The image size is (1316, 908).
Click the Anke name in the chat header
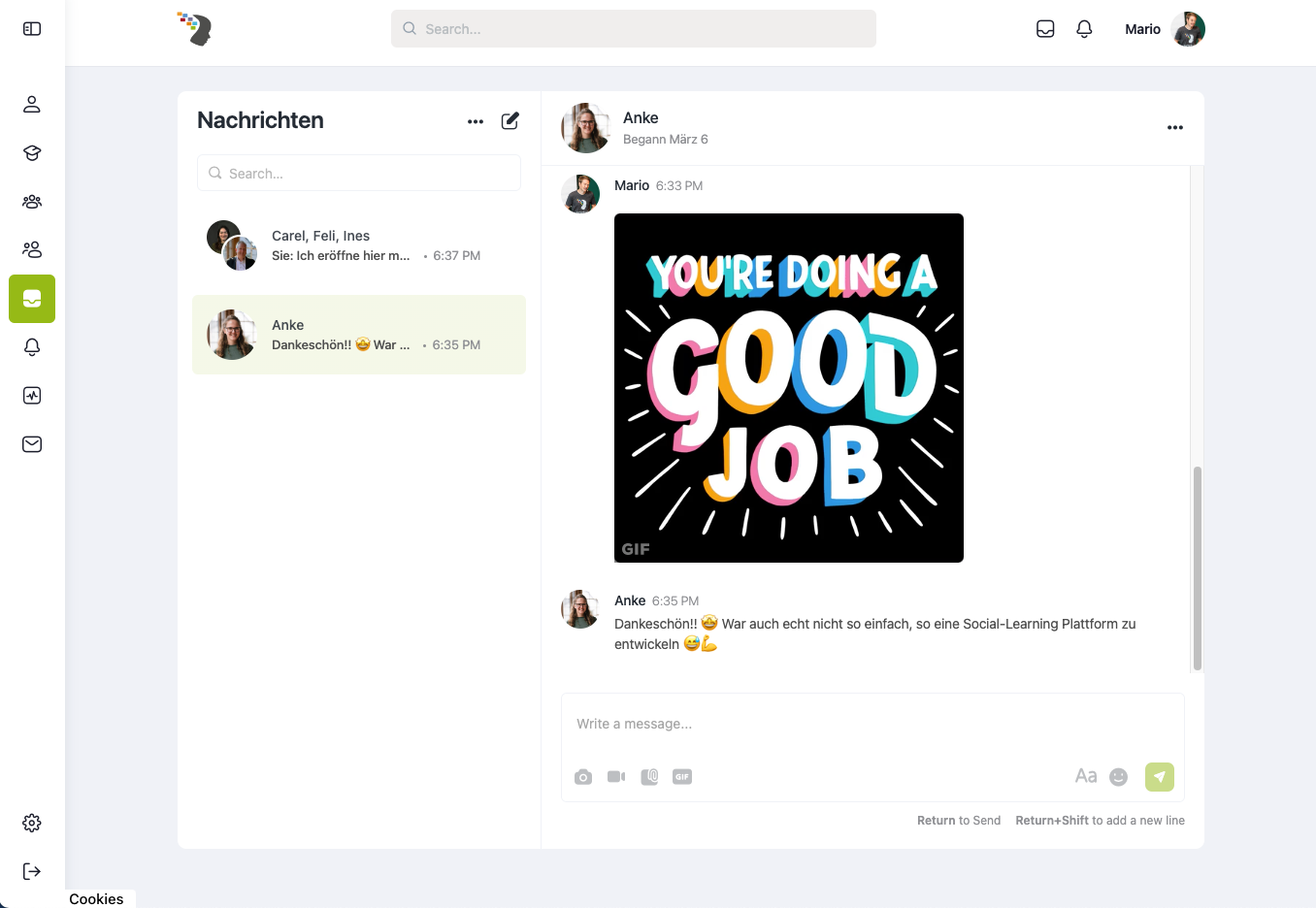pos(641,117)
